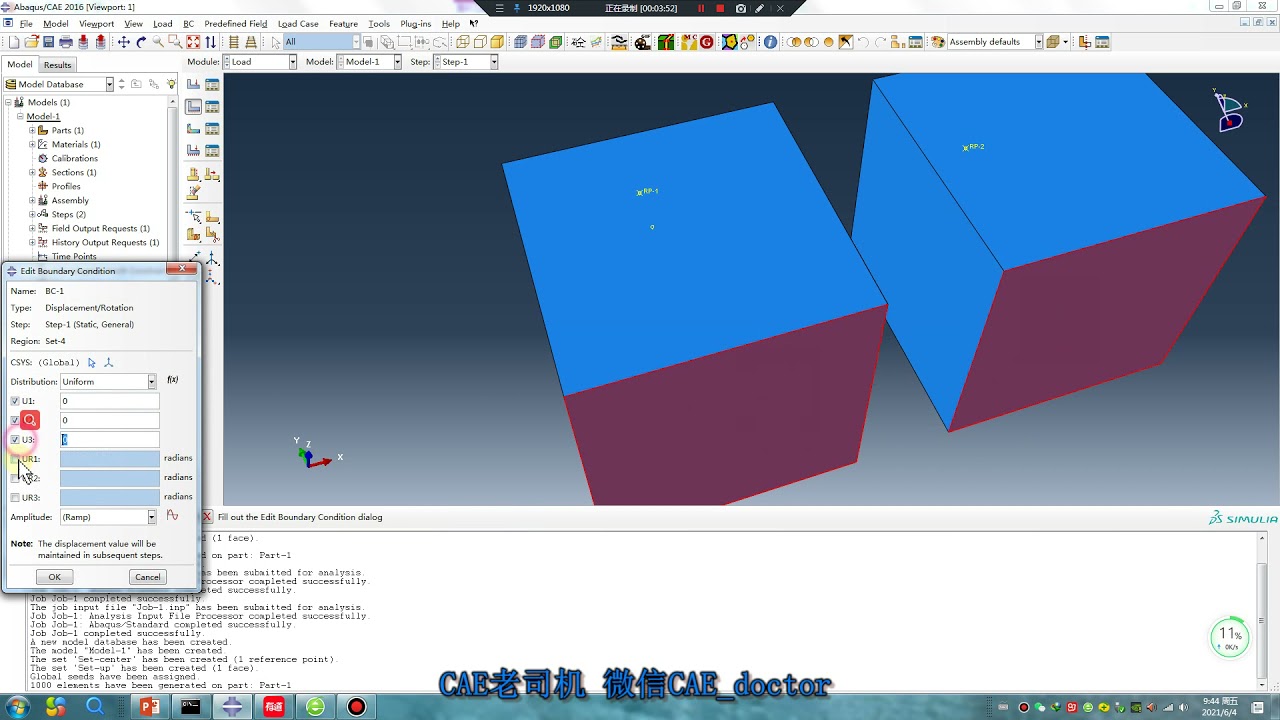The height and width of the screenshot is (720, 1280).
Task: Click the Windows Start button
Action: [x=19, y=707]
